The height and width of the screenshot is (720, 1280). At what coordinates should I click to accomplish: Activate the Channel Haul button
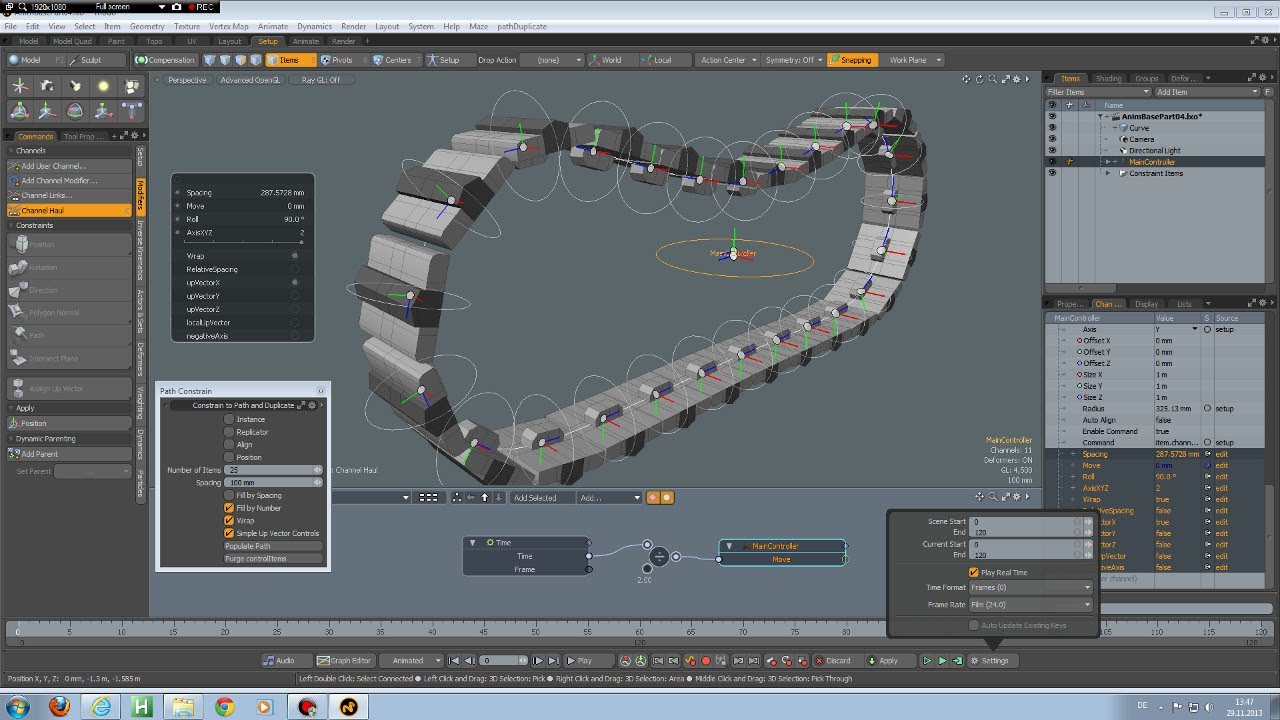pos(69,211)
